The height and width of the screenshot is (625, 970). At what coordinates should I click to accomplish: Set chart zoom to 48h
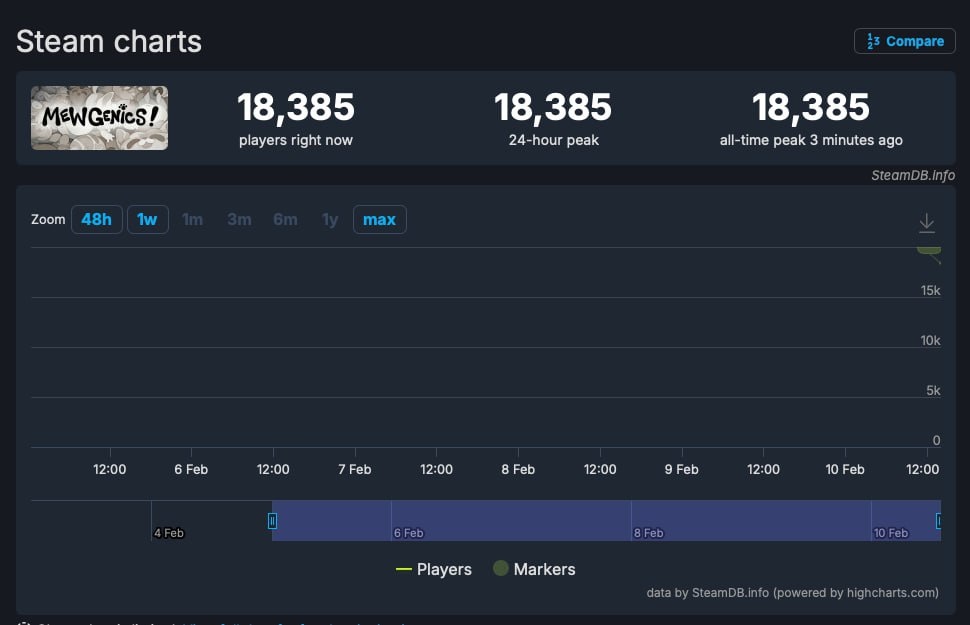click(97, 219)
